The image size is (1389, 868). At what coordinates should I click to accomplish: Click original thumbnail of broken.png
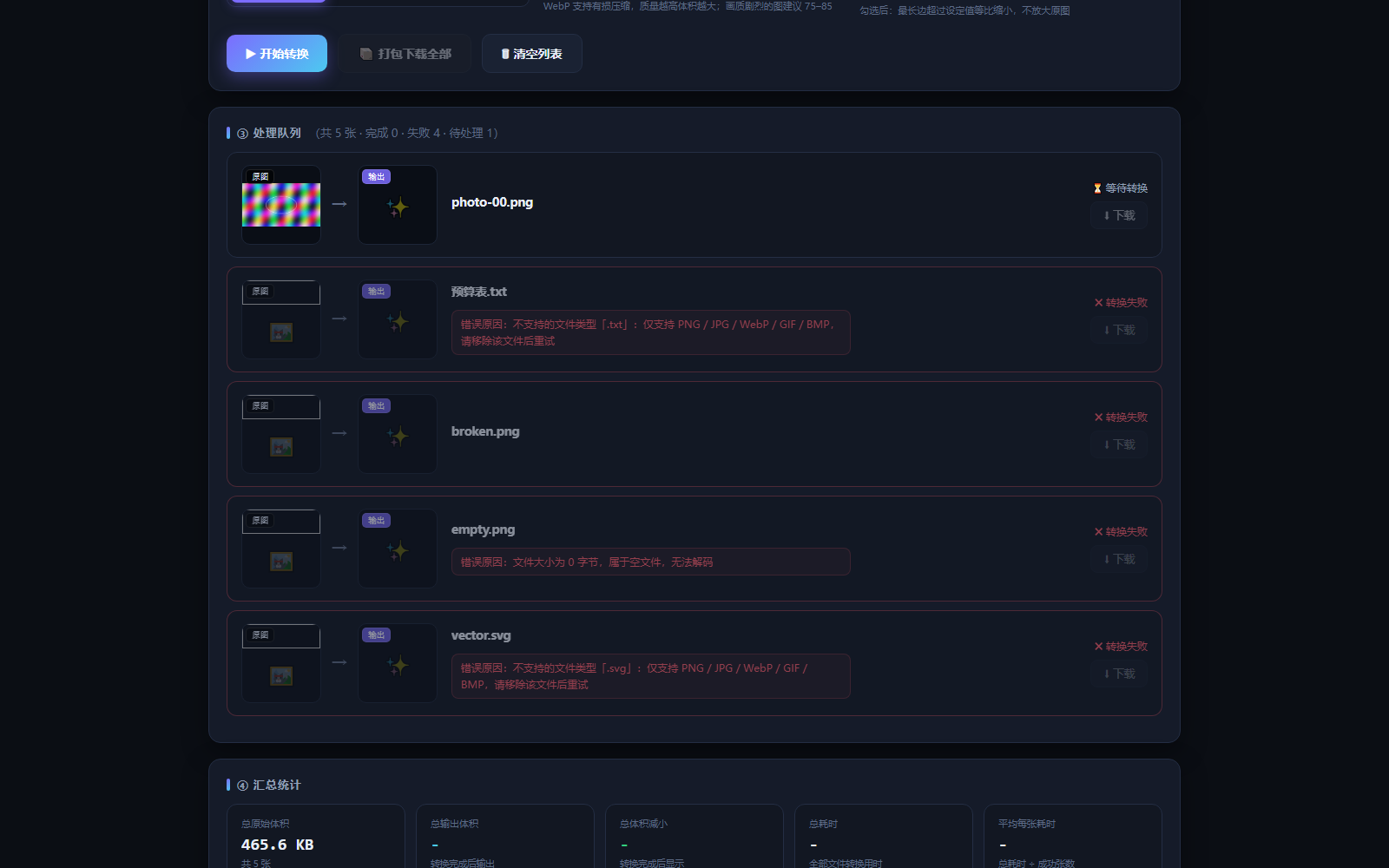281,434
